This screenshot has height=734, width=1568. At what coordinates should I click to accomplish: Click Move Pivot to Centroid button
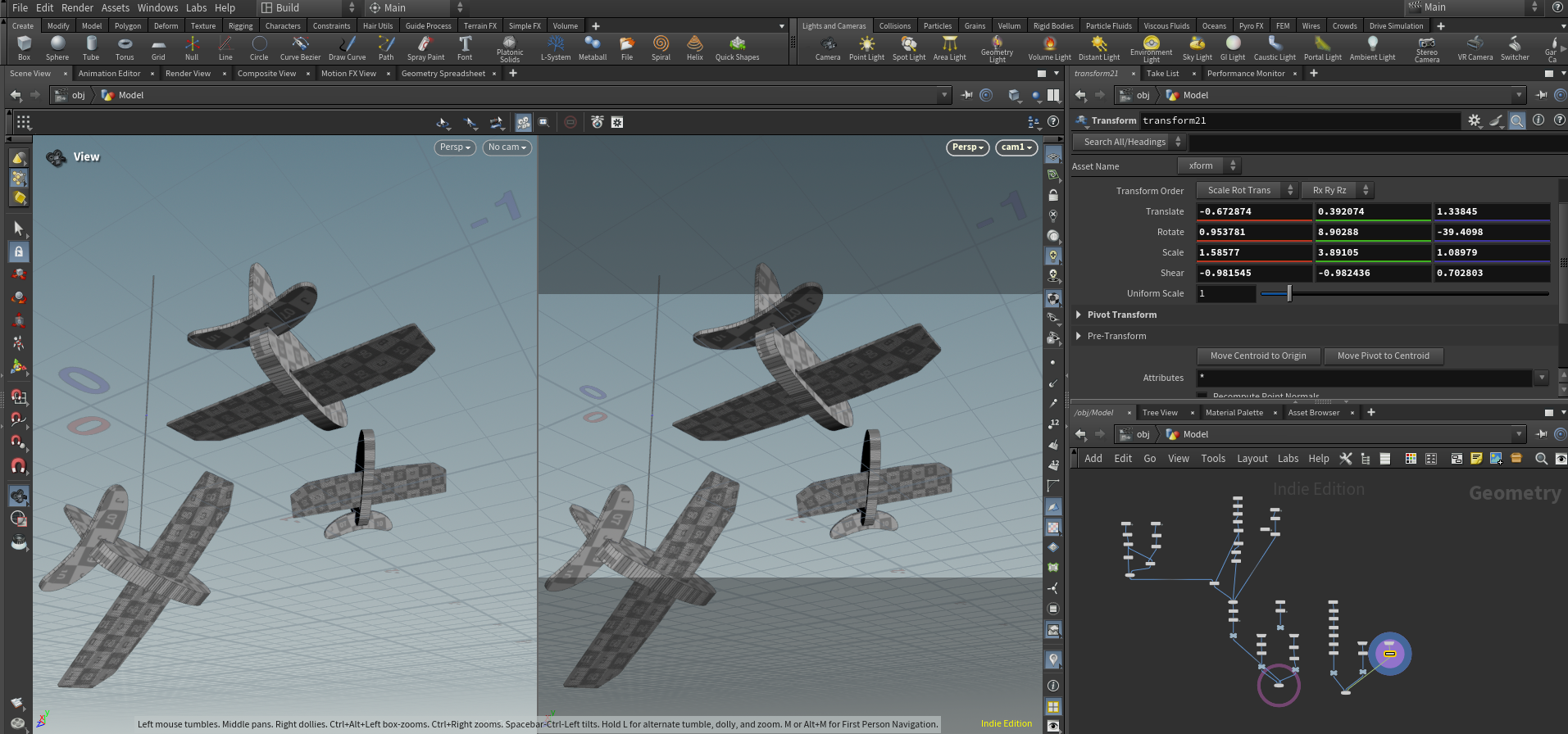(1384, 356)
